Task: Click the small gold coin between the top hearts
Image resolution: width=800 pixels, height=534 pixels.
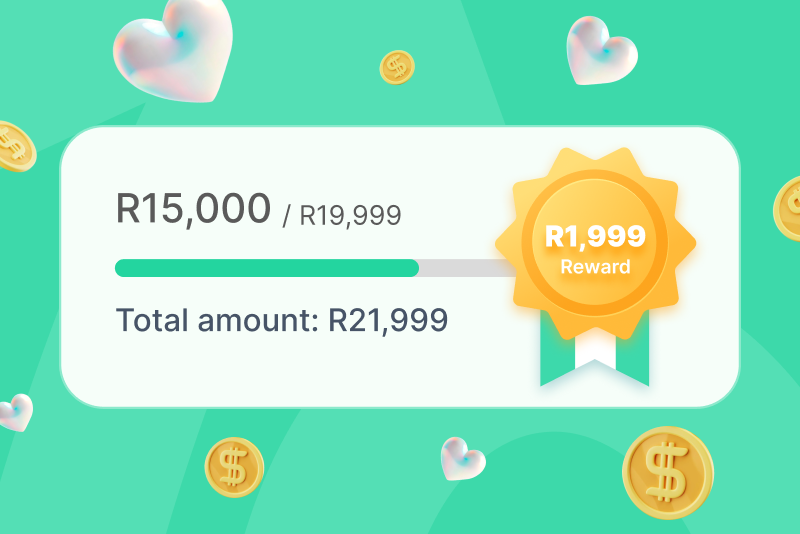Action: pyautogui.click(x=397, y=67)
